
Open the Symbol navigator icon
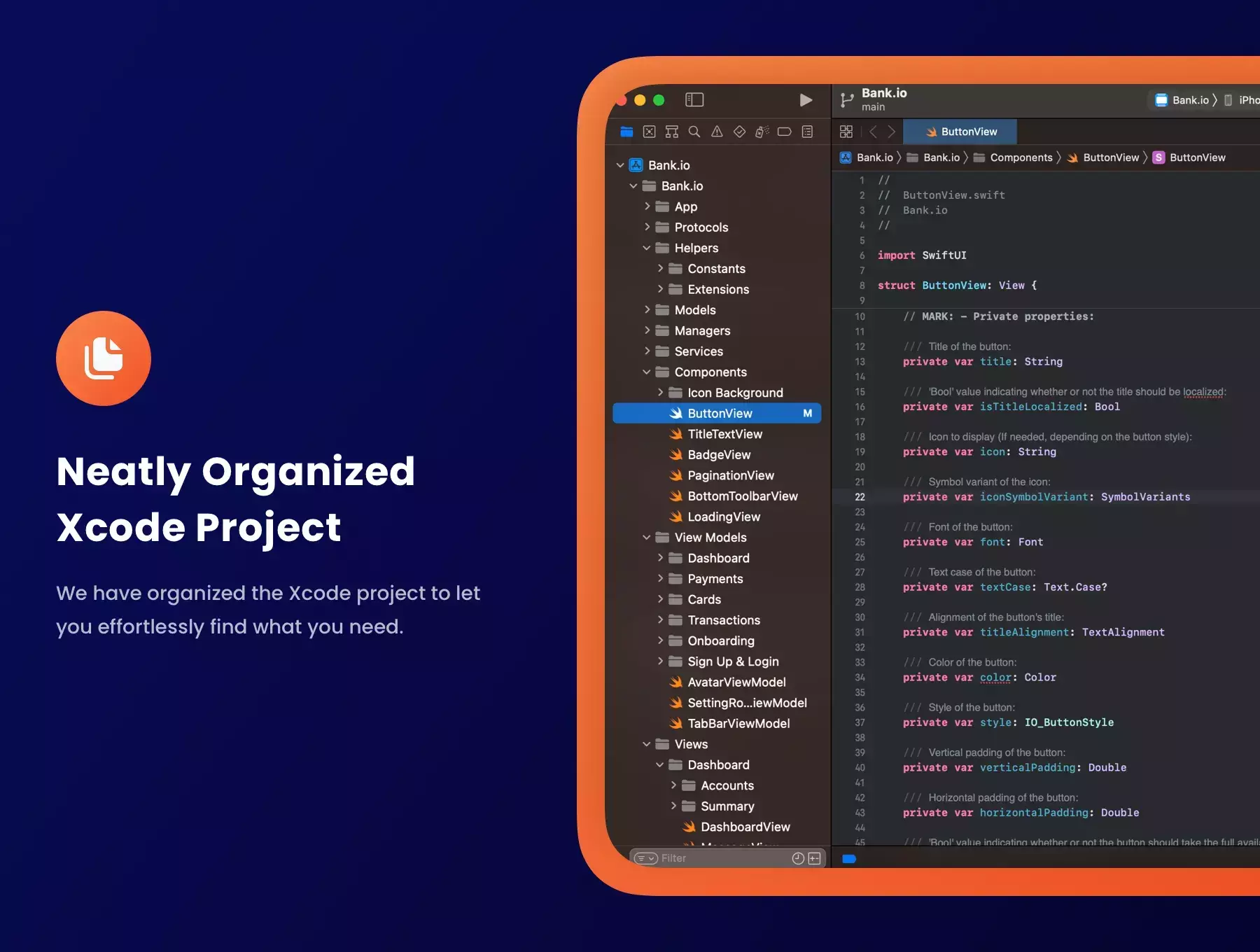pos(672,132)
